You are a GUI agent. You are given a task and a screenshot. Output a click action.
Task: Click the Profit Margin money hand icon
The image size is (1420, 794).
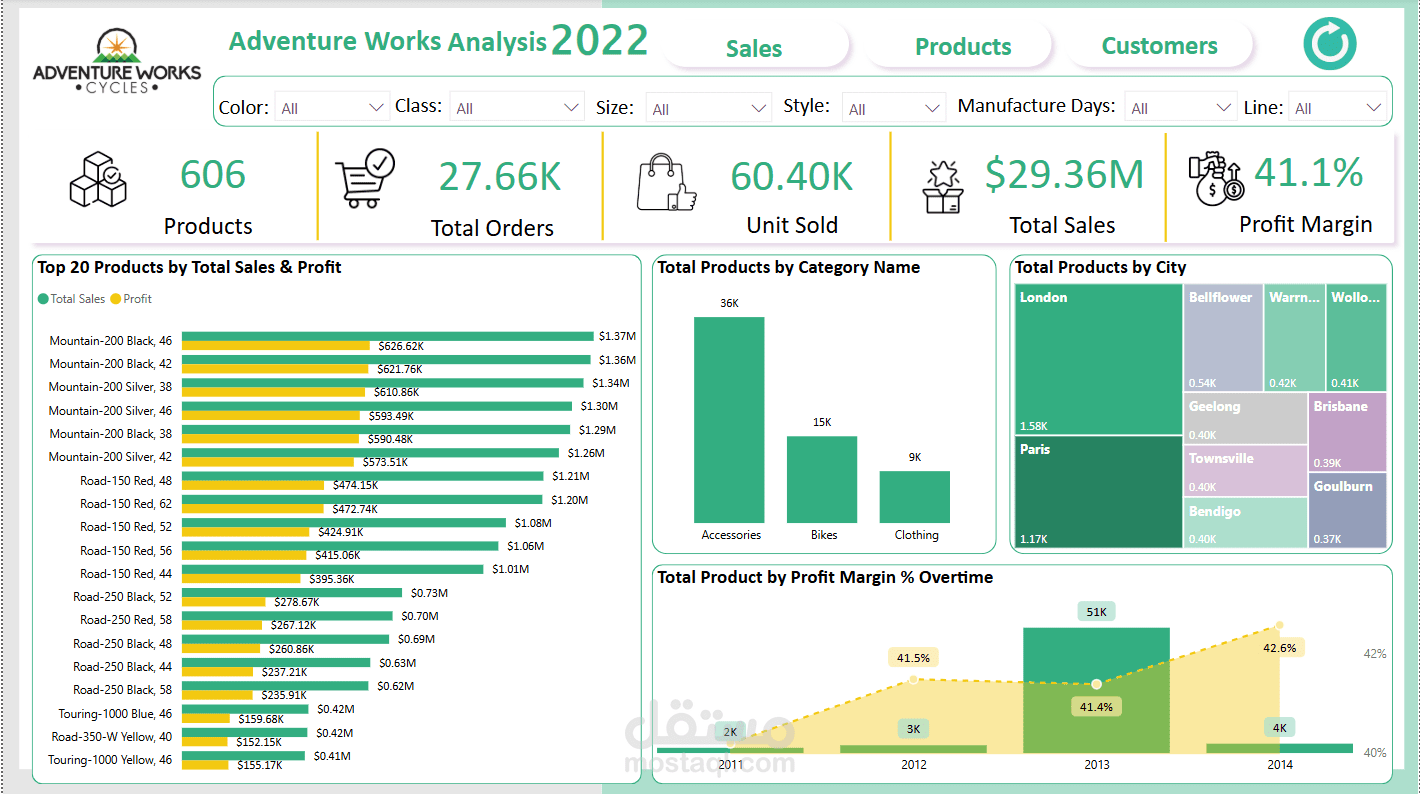[1215, 177]
